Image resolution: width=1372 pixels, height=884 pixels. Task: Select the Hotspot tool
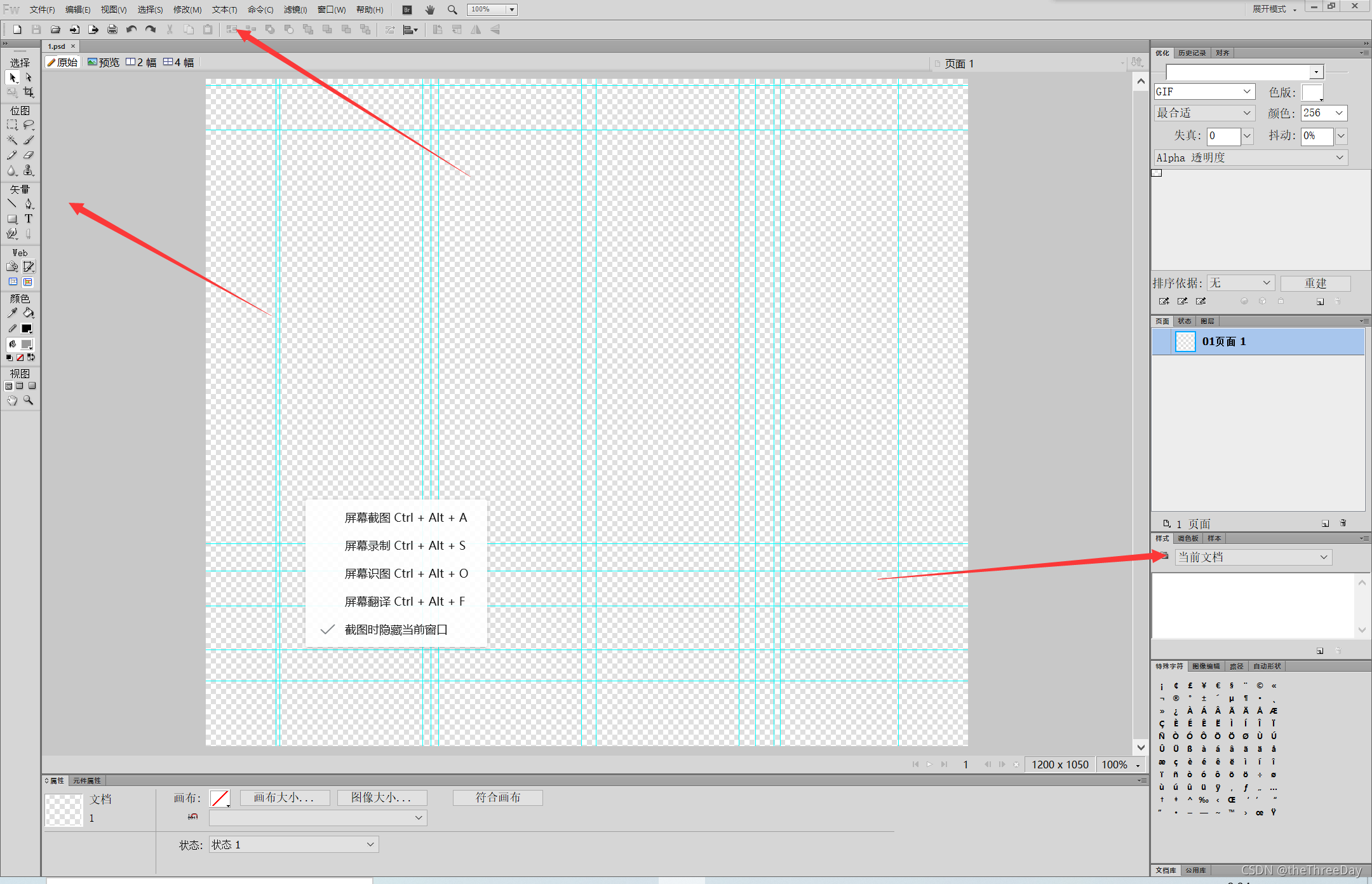click(12, 267)
